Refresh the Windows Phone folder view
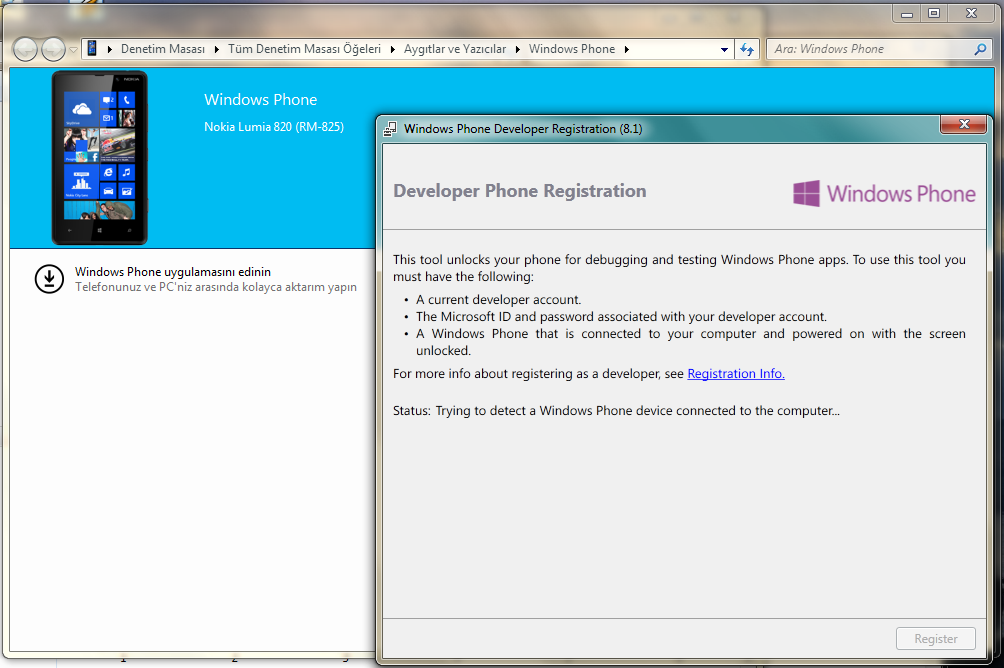The height and width of the screenshot is (668, 1004). tap(747, 49)
